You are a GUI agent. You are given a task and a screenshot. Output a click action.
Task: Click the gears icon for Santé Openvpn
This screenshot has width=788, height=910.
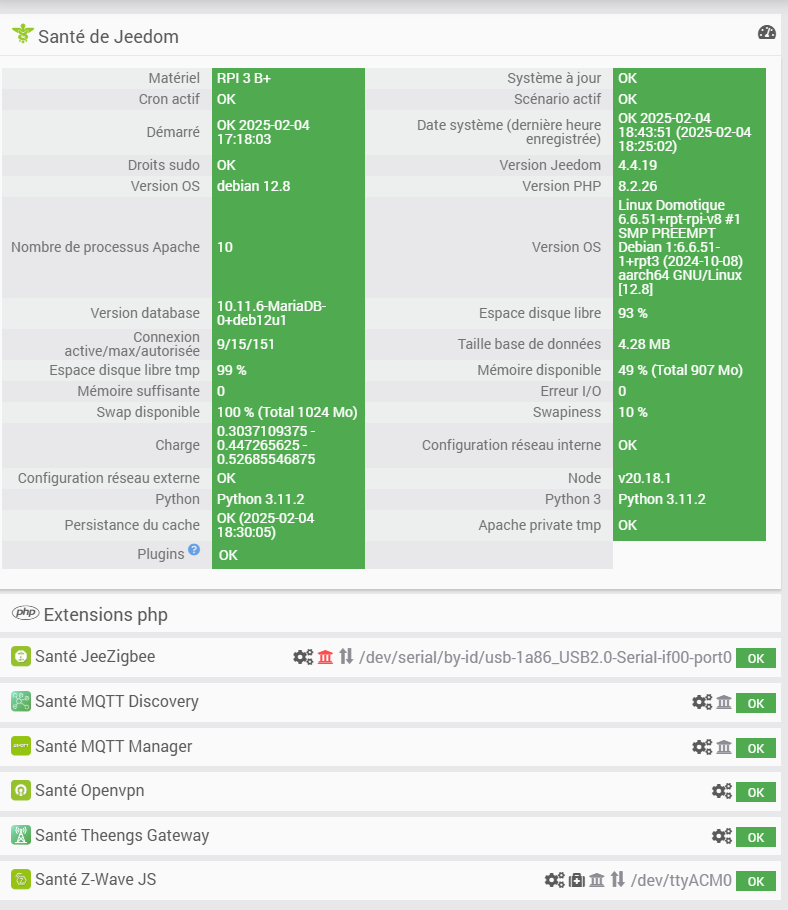pyautogui.click(x=722, y=791)
